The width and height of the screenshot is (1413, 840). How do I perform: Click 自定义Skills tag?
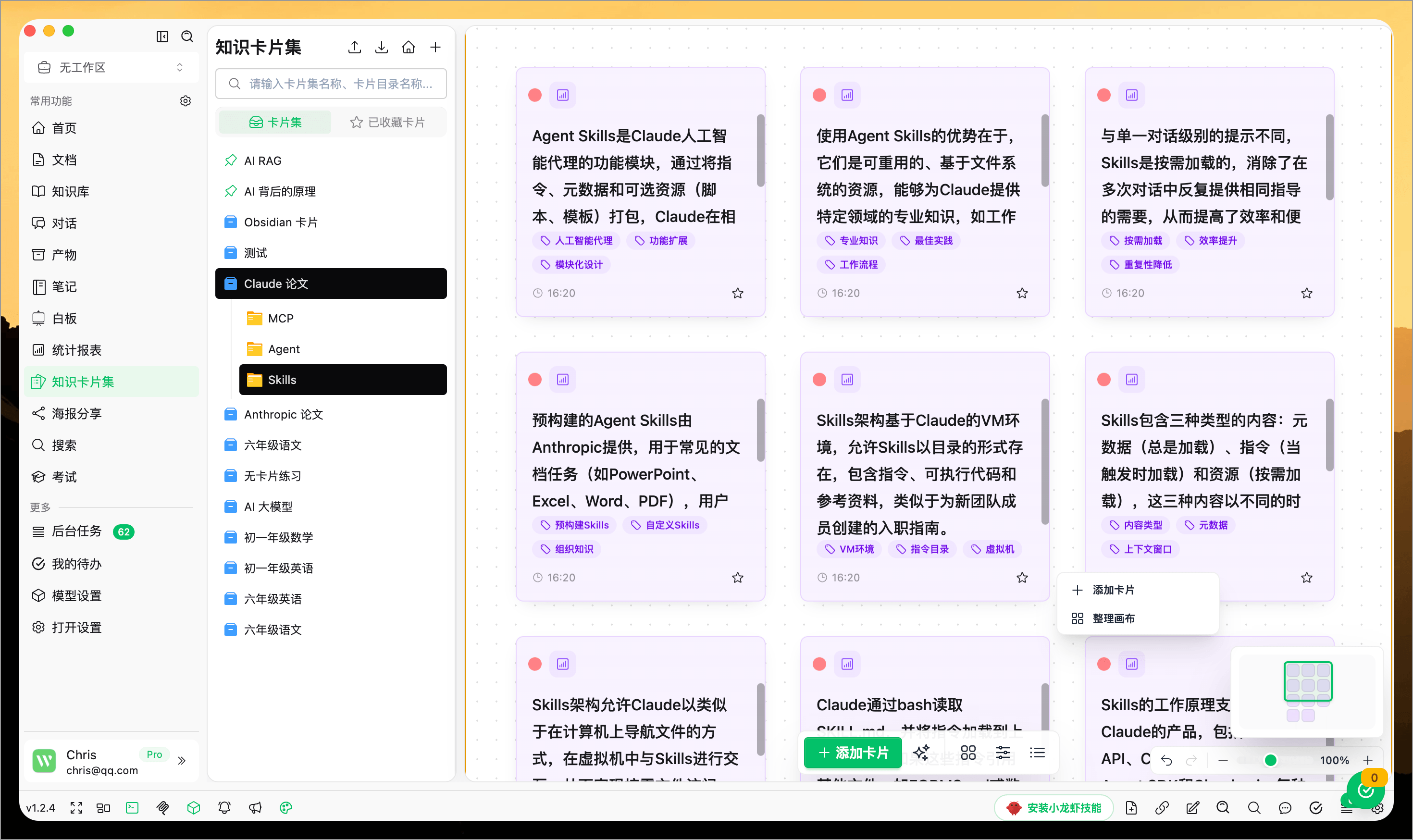pyautogui.click(x=665, y=525)
